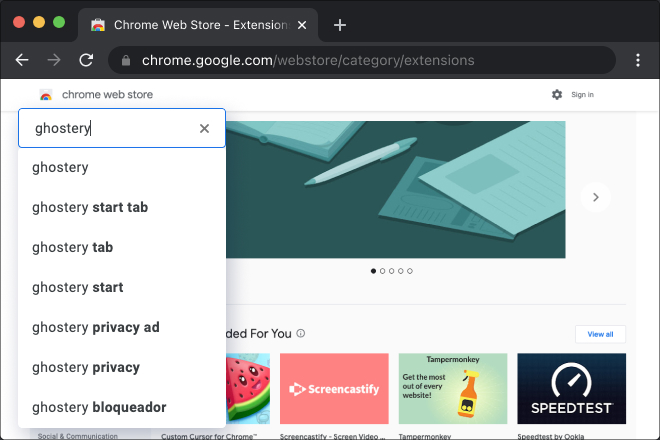The height and width of the screenshot is (440, 660).
Task: Select the first carousel dot indicator
Action: [x=374, y=271]
